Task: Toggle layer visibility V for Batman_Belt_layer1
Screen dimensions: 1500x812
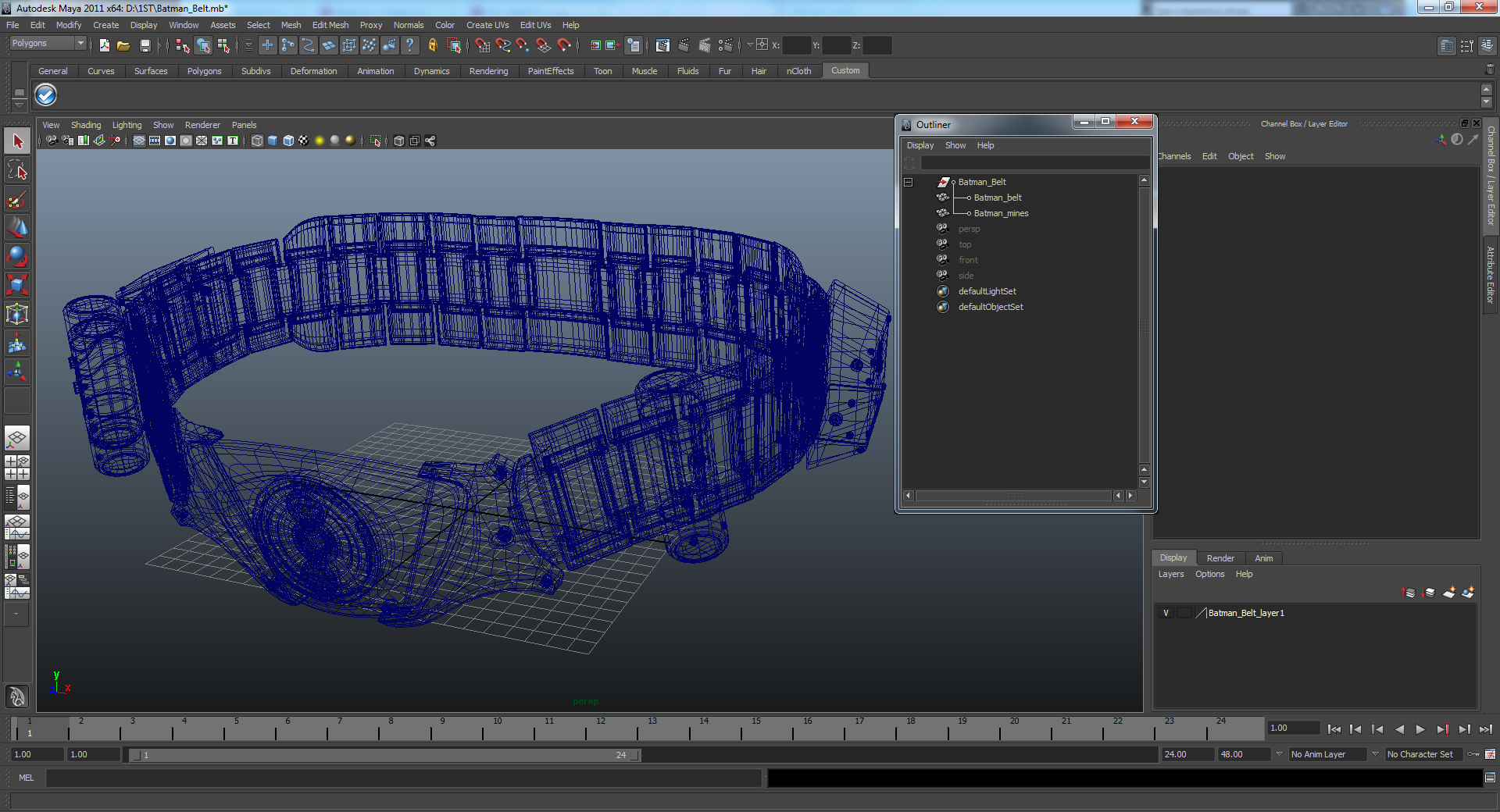Action: (1166, 613)
